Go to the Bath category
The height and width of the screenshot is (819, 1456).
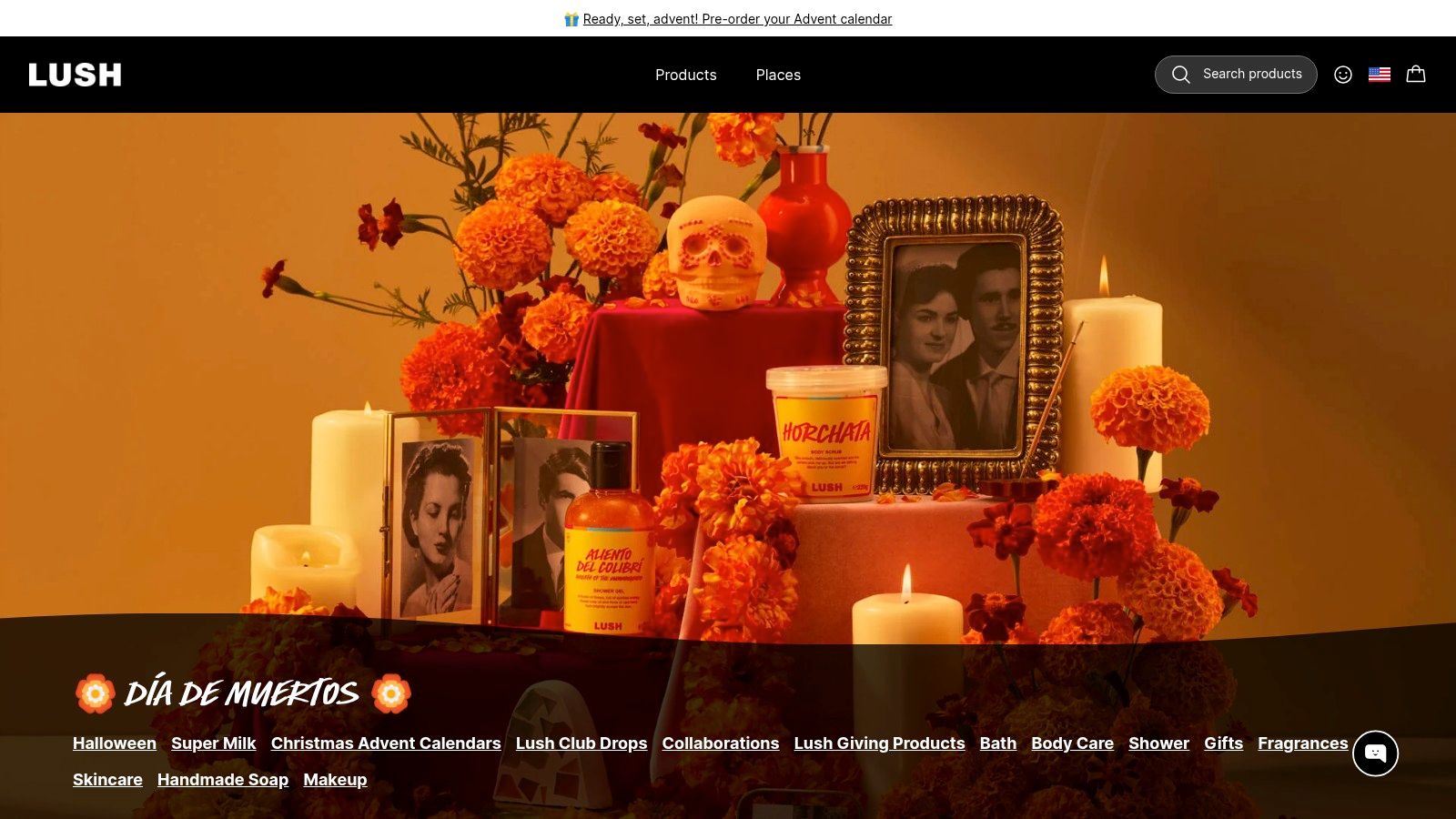coord(998,743)
